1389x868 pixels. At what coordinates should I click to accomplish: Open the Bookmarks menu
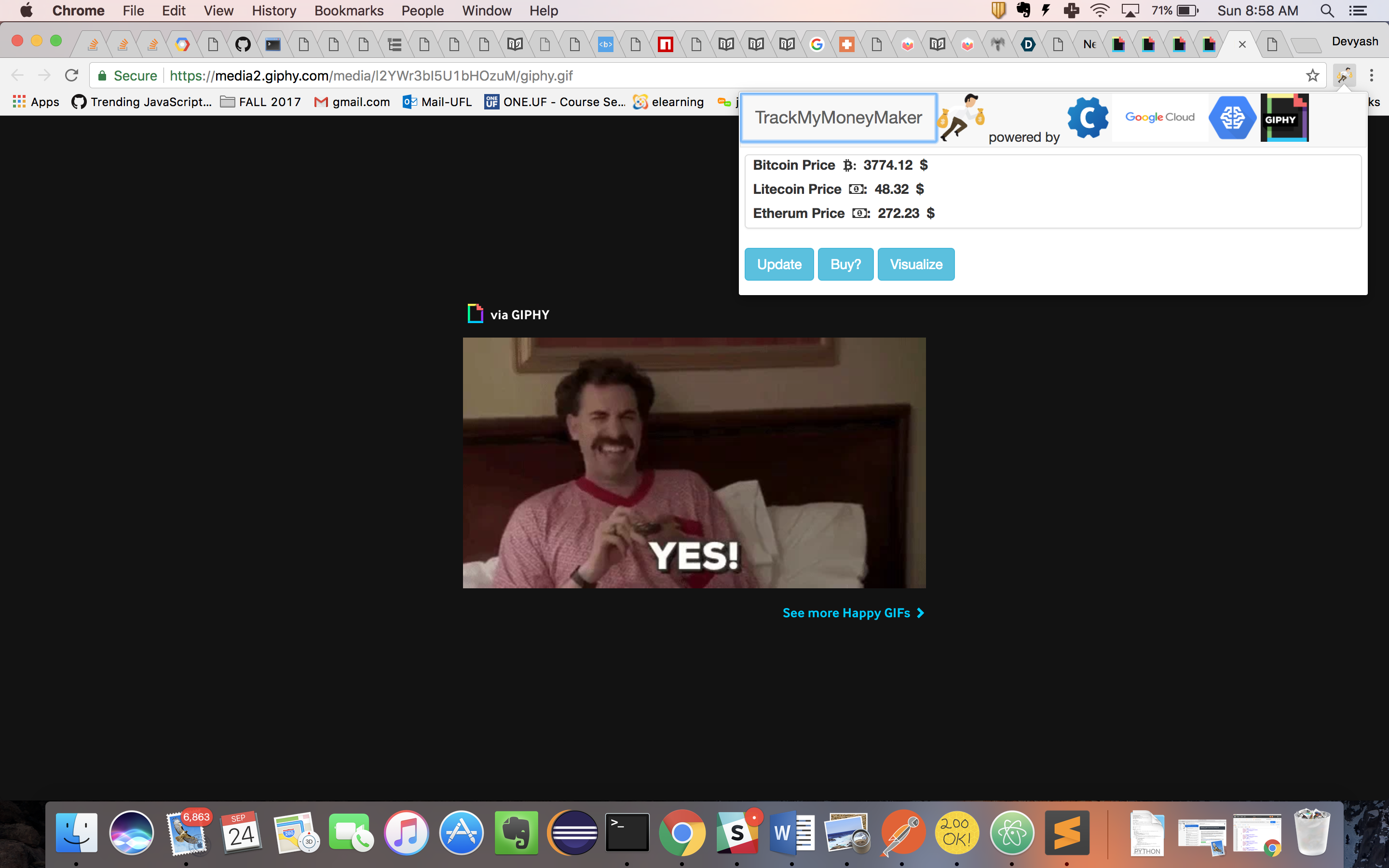pos(348,11)
